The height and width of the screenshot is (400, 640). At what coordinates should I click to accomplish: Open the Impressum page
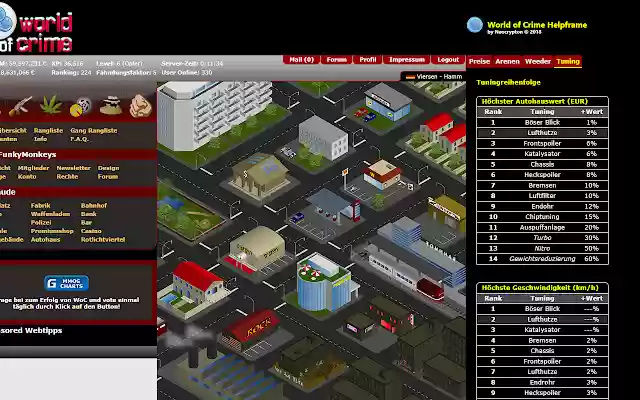(407, 60)
